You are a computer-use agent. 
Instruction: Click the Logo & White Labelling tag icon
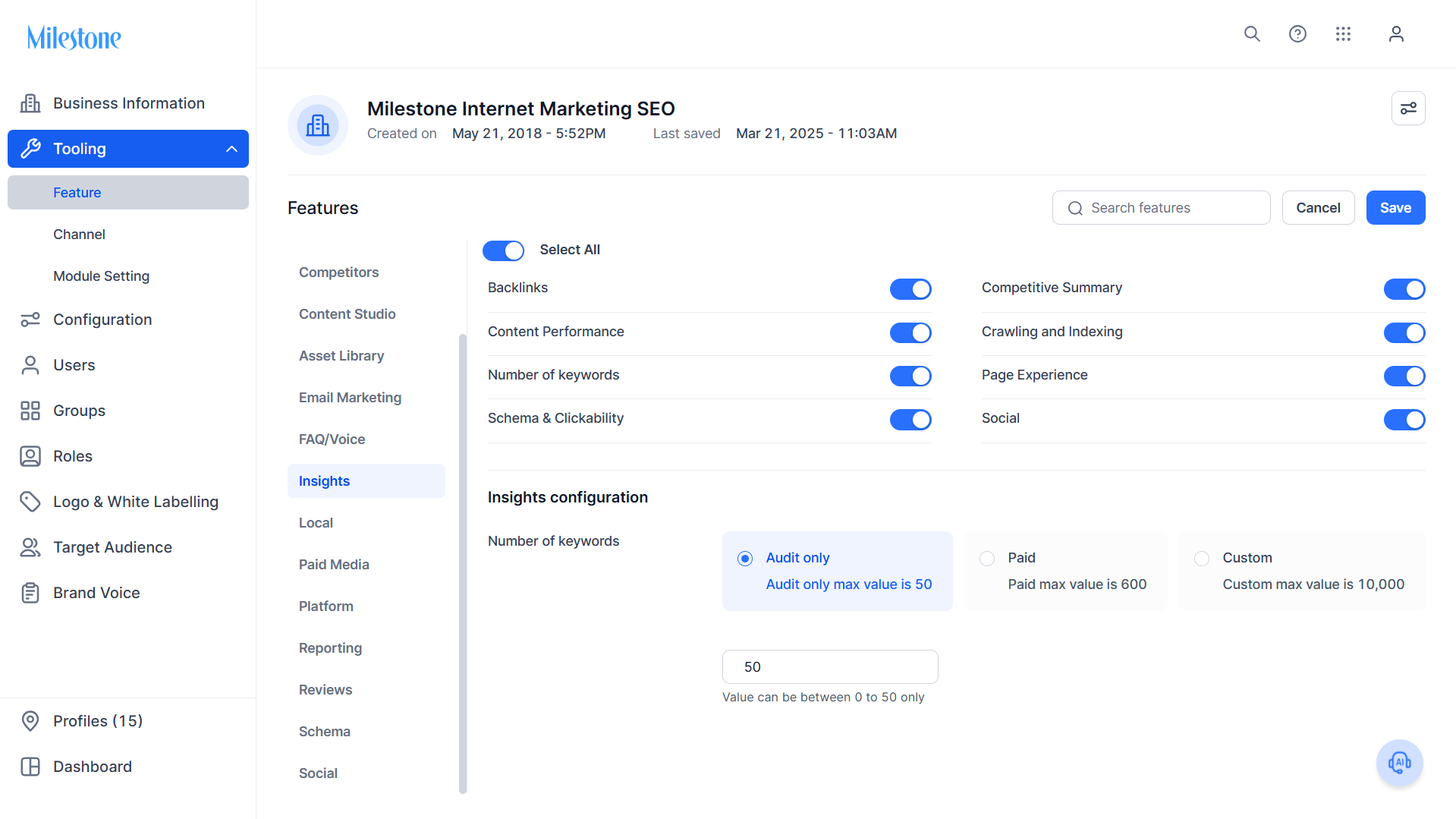point(30,502)
